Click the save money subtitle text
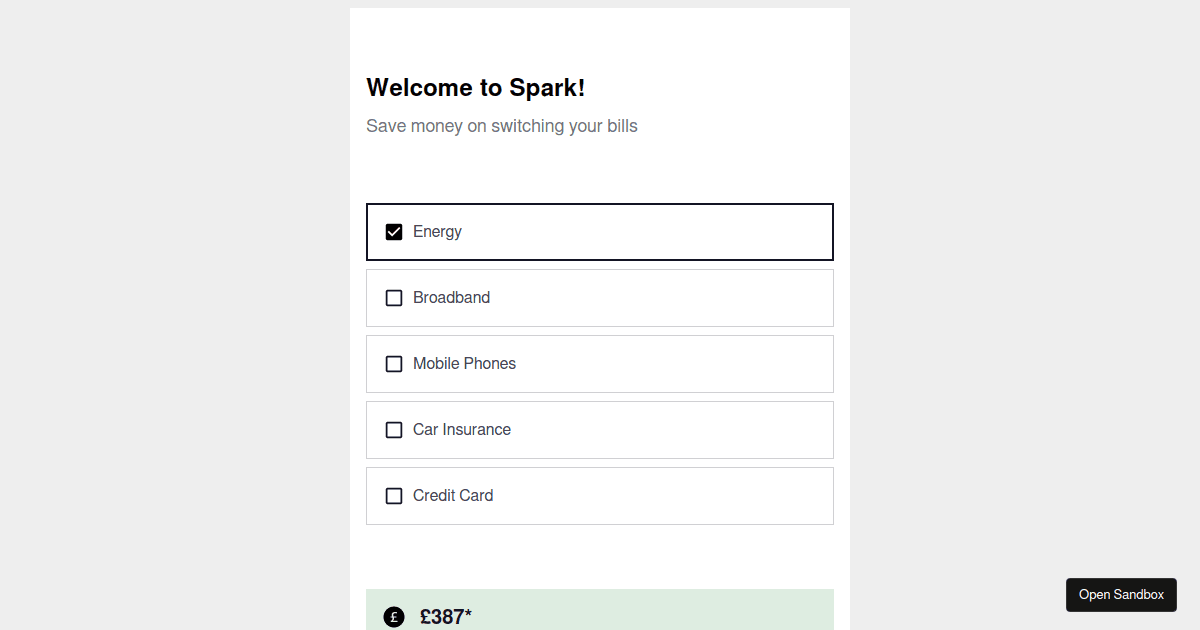 (x=502, y=125)
